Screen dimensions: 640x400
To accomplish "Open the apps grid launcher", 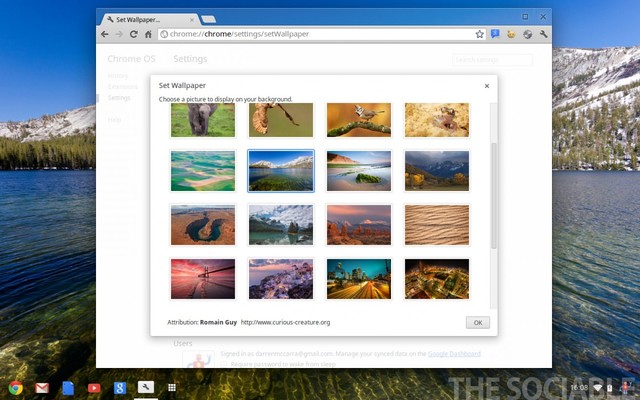I will [172, 387].
